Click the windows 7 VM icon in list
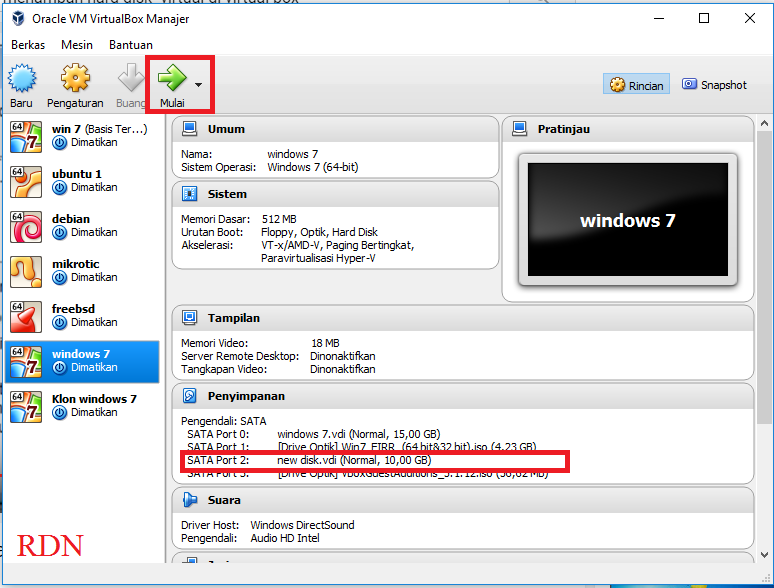The height and width of the screenshot is (588, 774). click(x=26, y=361)
